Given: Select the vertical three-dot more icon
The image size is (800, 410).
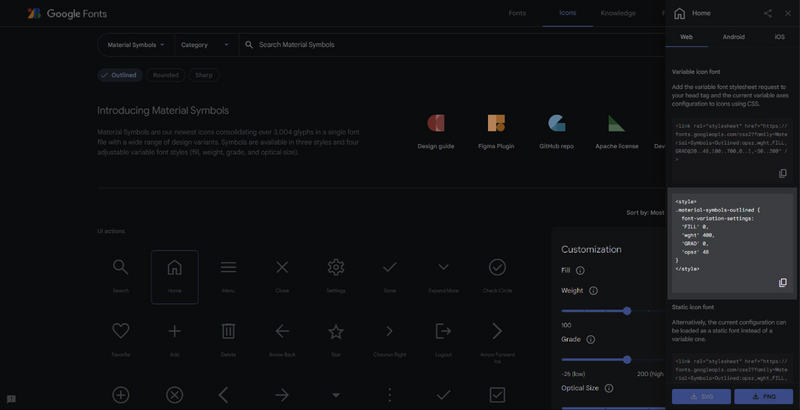Looking at the screenshot, I should tap(390, 395).
